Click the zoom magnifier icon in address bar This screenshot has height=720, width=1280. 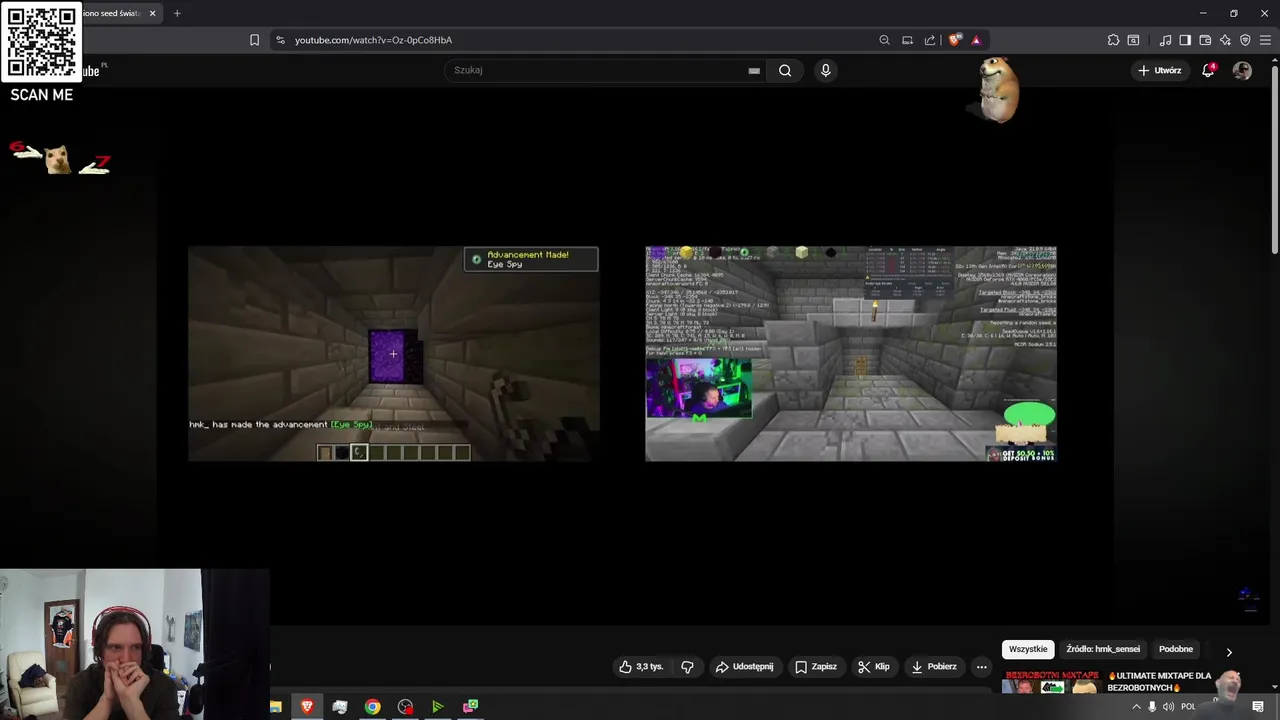point(884,40)
